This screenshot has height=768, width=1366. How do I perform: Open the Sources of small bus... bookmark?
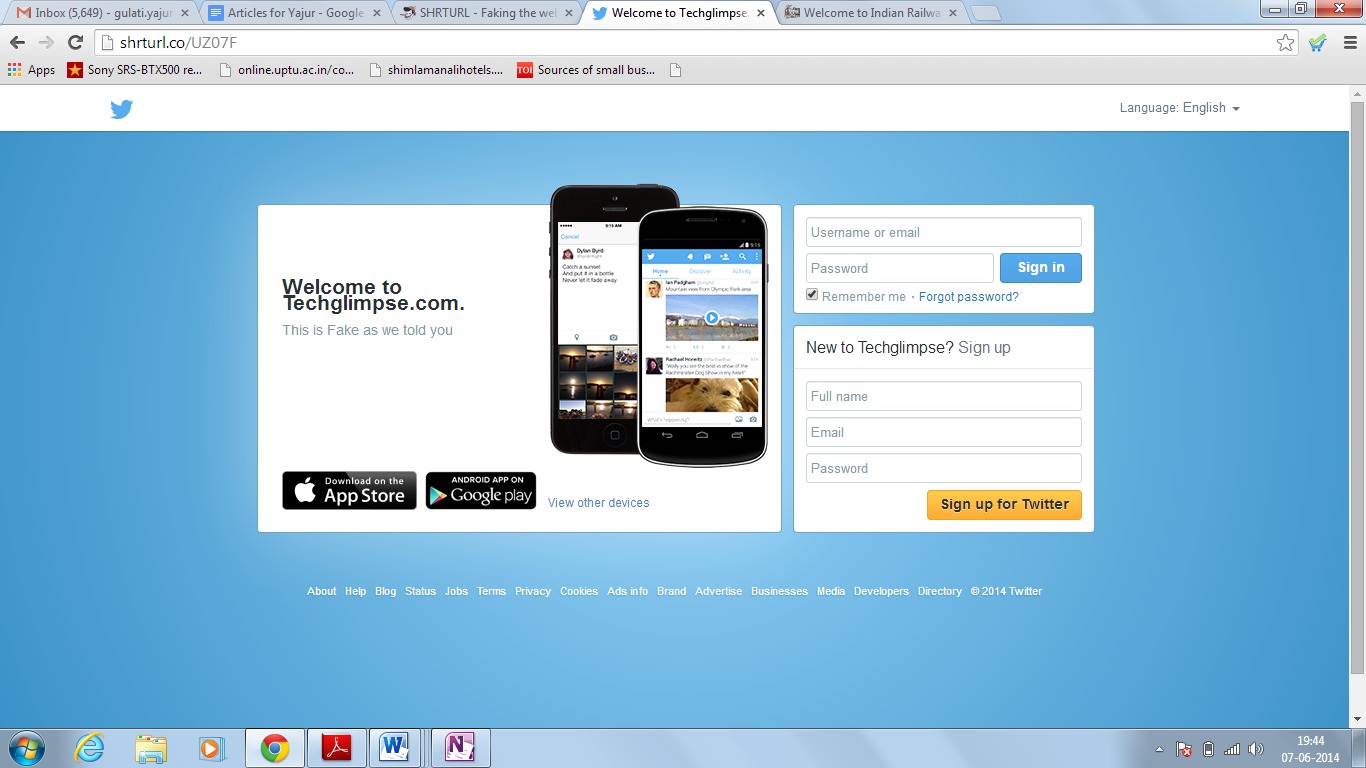pos(586,70)
